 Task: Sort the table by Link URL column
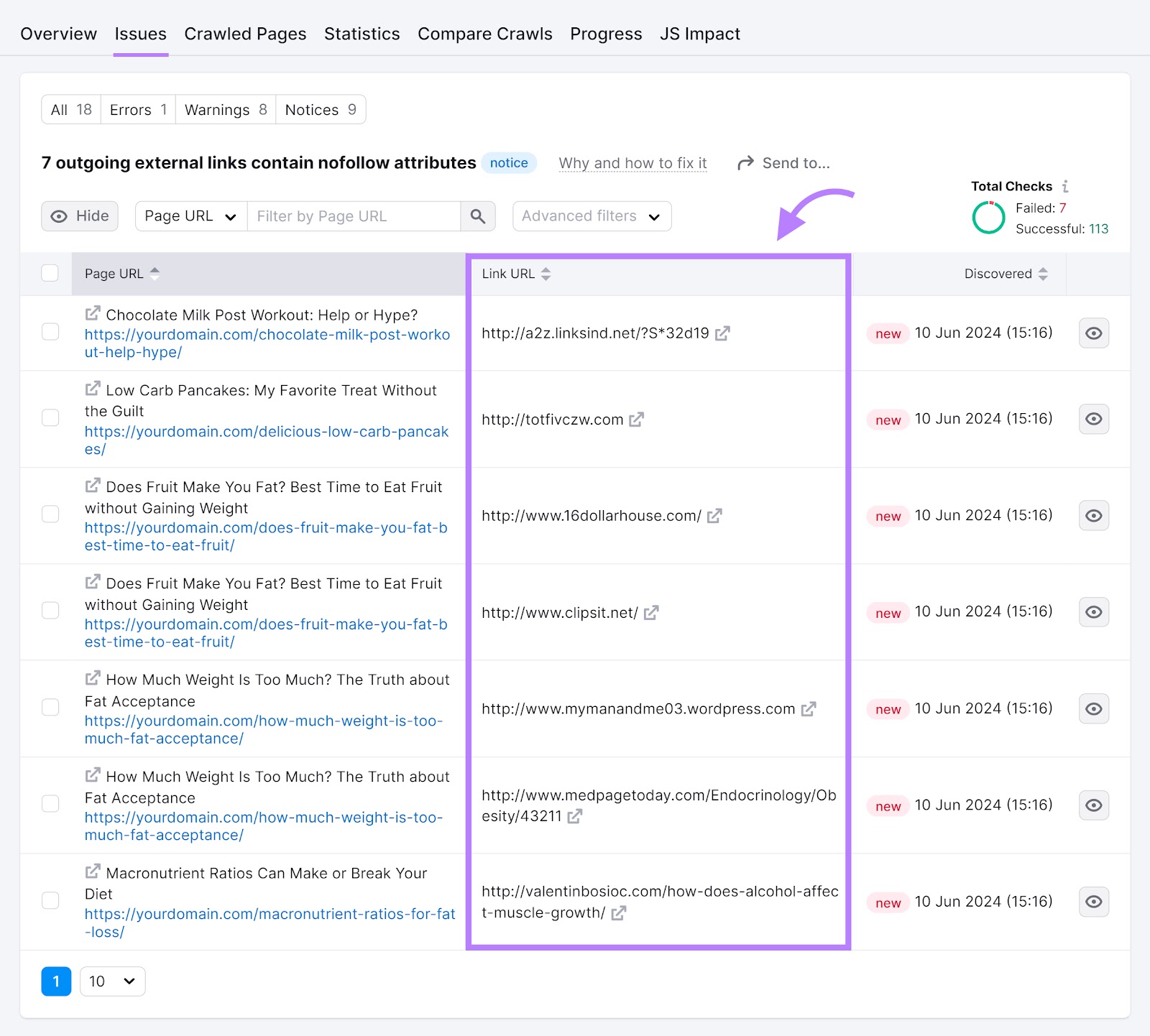tap(546, 274)
